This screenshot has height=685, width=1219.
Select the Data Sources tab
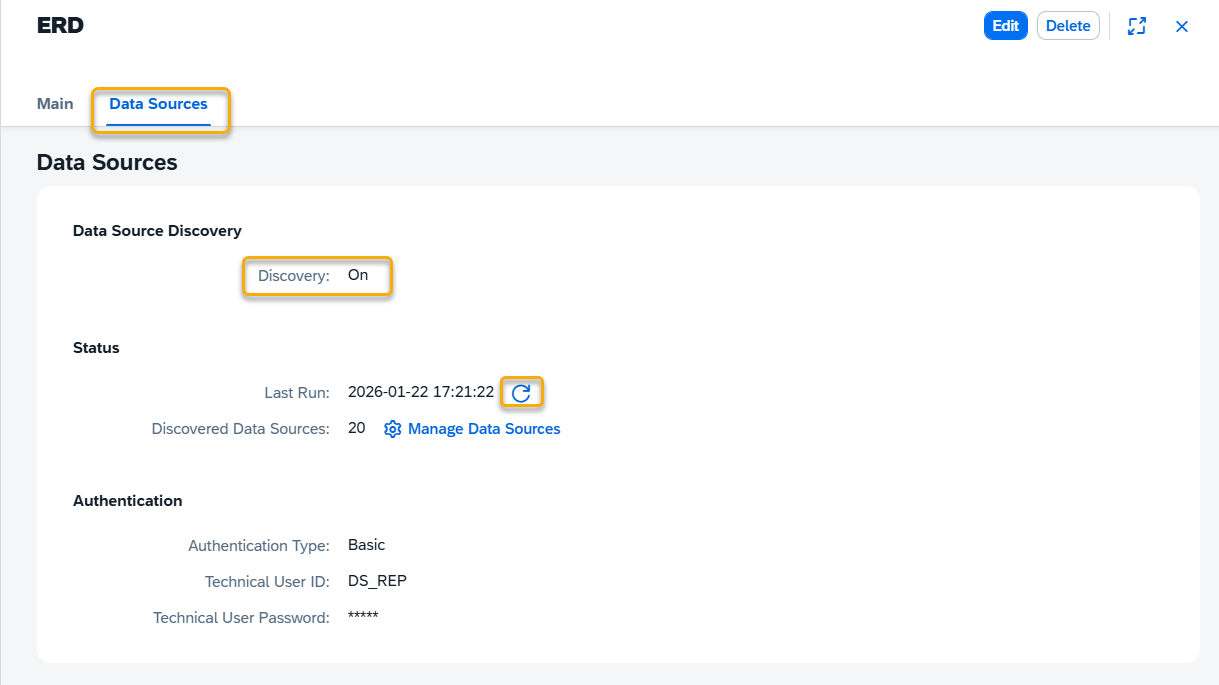coord(158,104)
